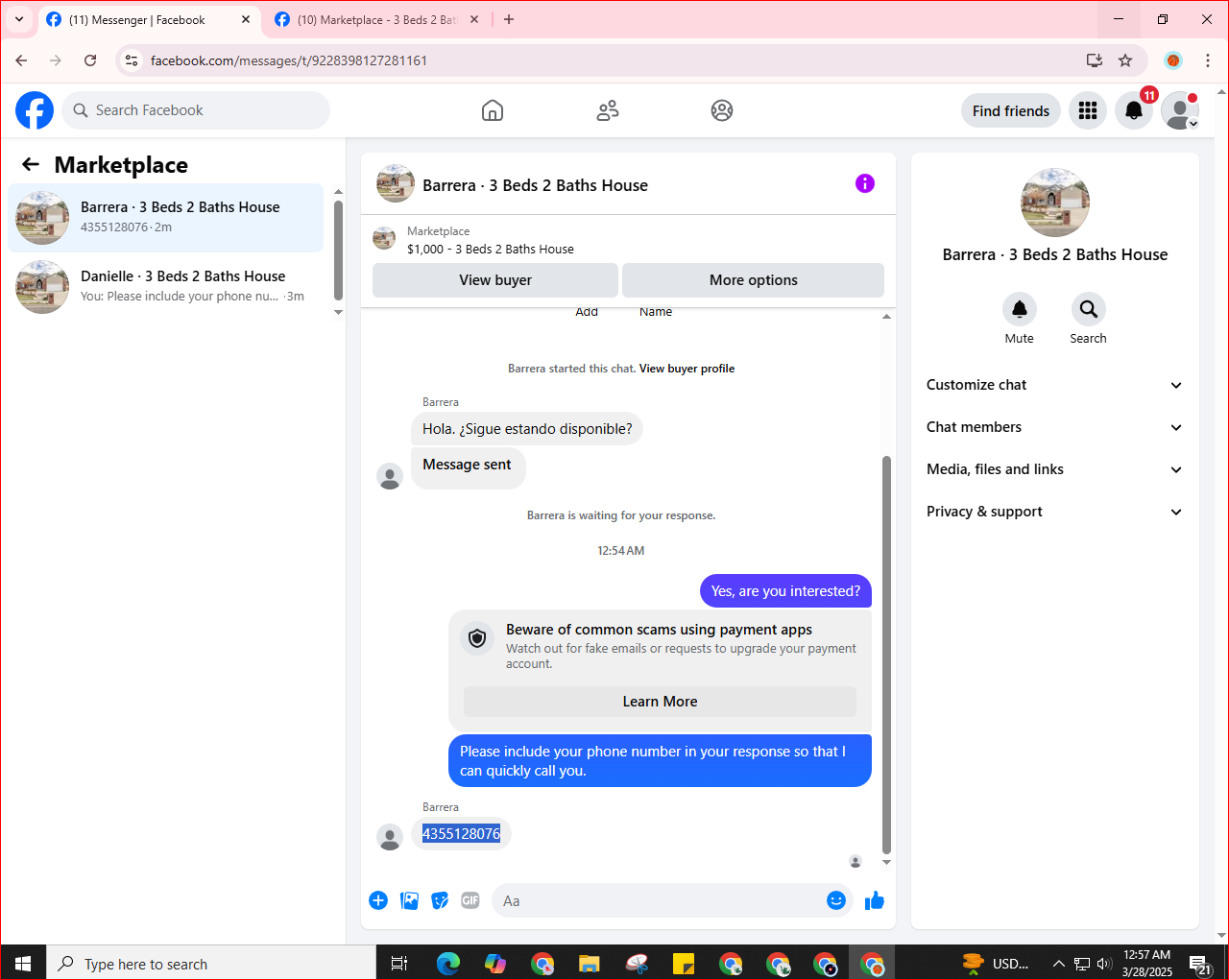Screen dimensions: 1229x980
Task: Choose a sticker in the composer
Action: click(x=440, y=900)
